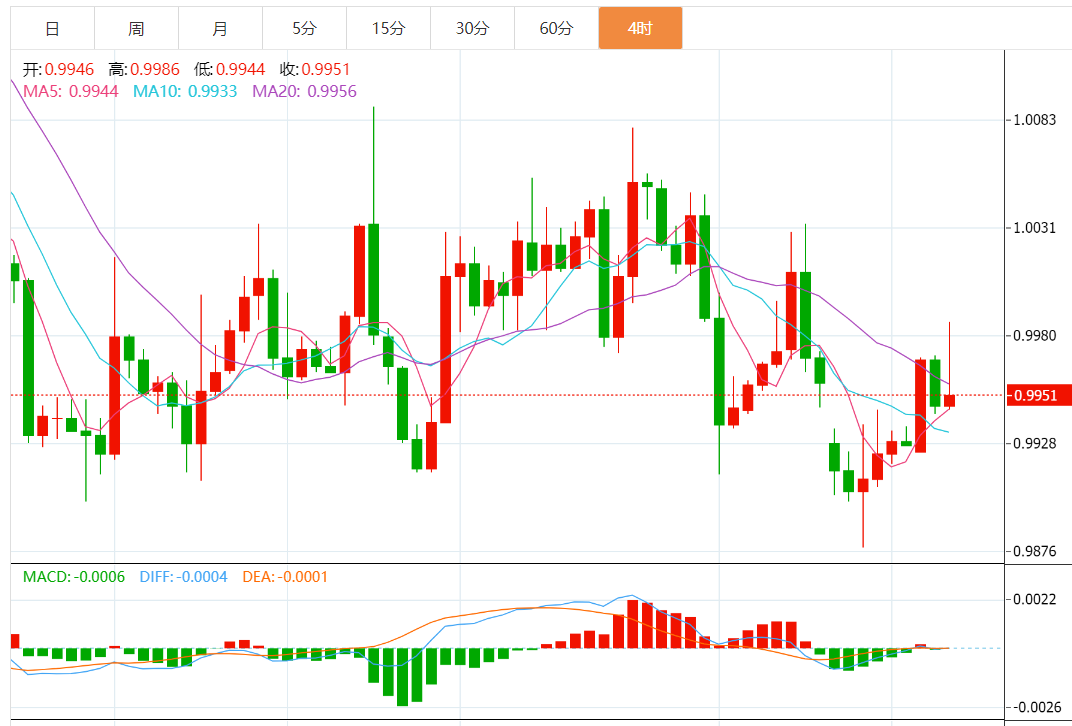The height and width of the screenshot is (726, 1072).
Task: Switch to the 日 daily timeframe tab
Action: [53, 29]
